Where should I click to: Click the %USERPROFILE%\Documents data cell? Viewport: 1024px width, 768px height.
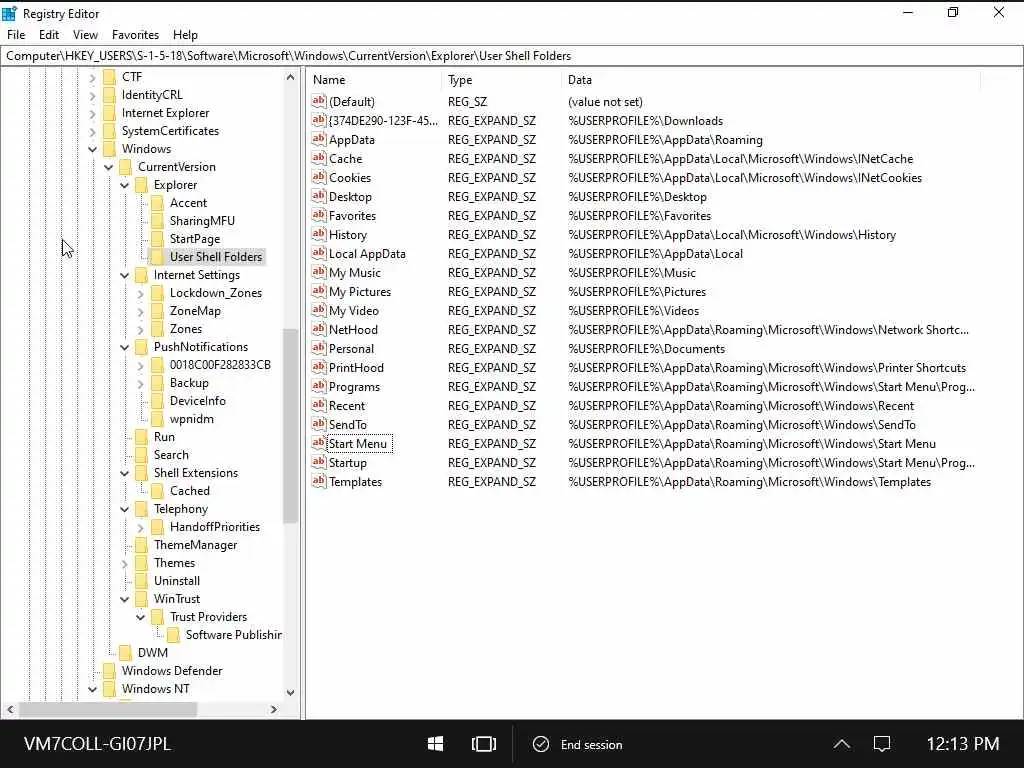pos(646,348)
